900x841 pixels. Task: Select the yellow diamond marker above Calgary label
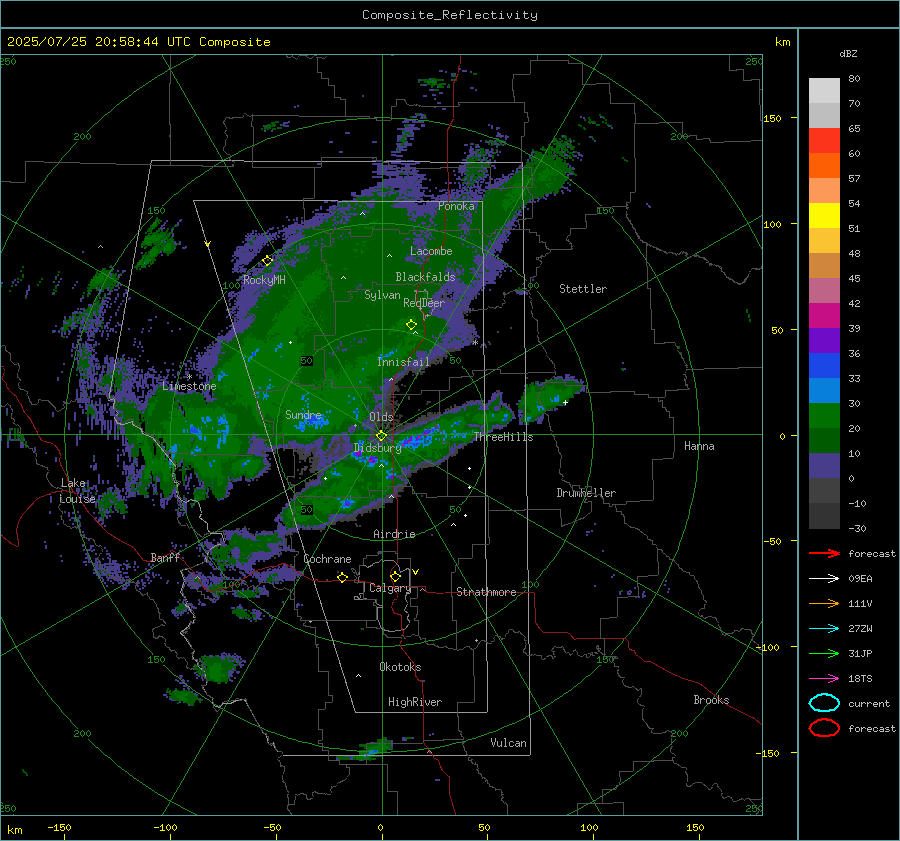click(395, 576)
